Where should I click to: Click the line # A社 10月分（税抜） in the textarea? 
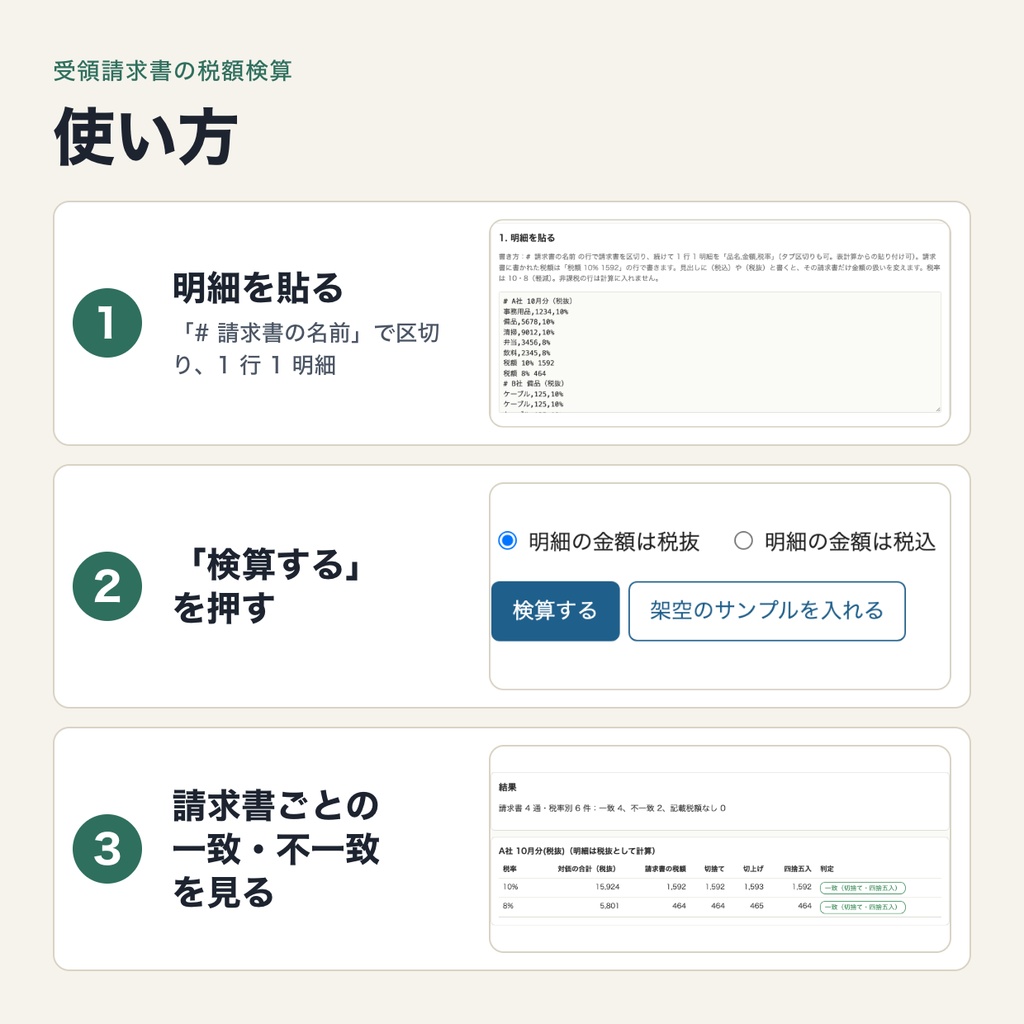tap(537, 301)
